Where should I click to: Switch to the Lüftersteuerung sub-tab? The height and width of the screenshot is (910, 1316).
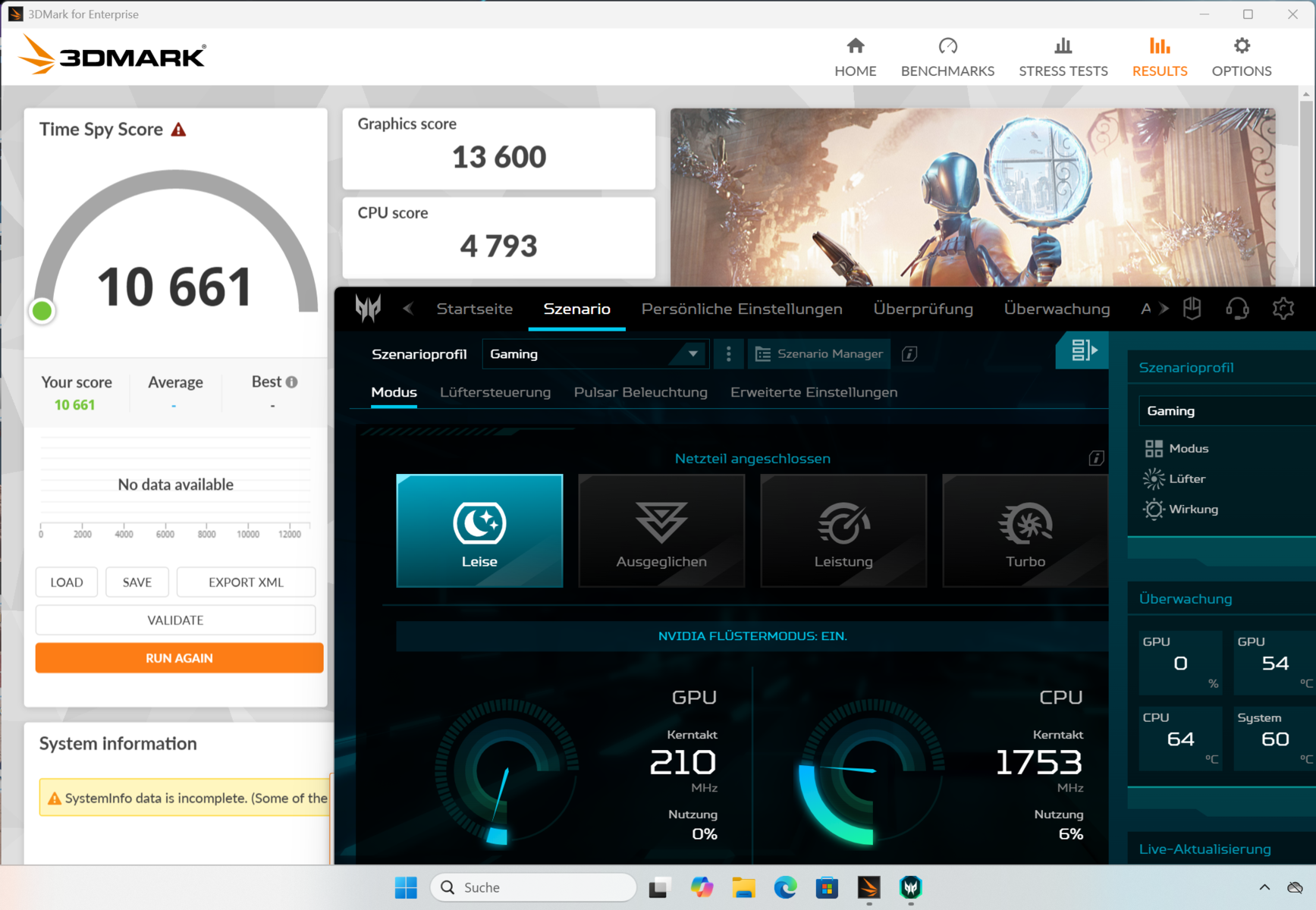click(x=495, y=392)
